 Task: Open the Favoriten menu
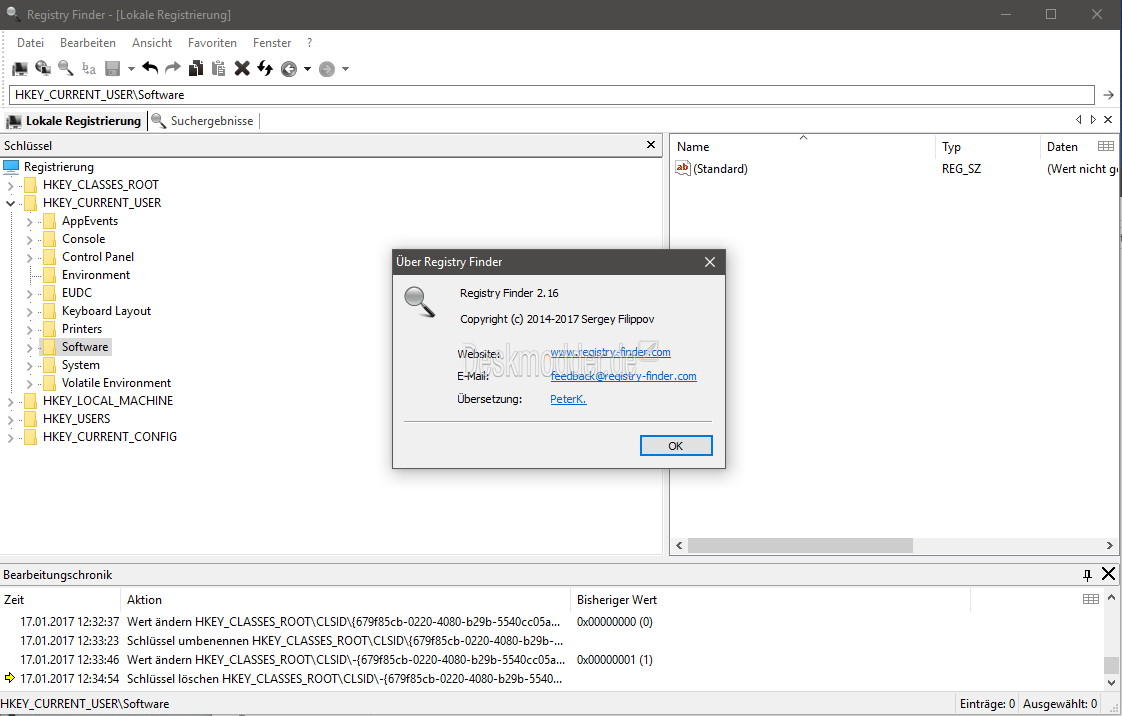pos(213,43)
